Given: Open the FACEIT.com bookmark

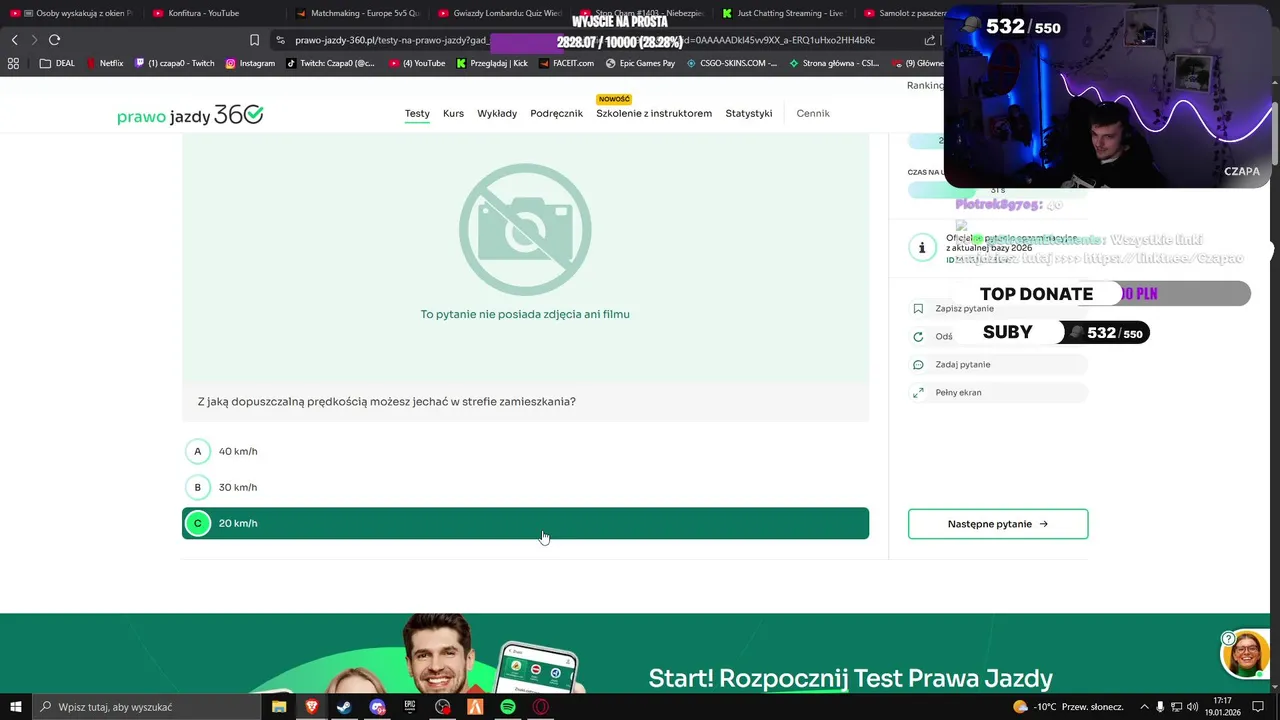Looking at the screenshot, I should click(566, 63).
